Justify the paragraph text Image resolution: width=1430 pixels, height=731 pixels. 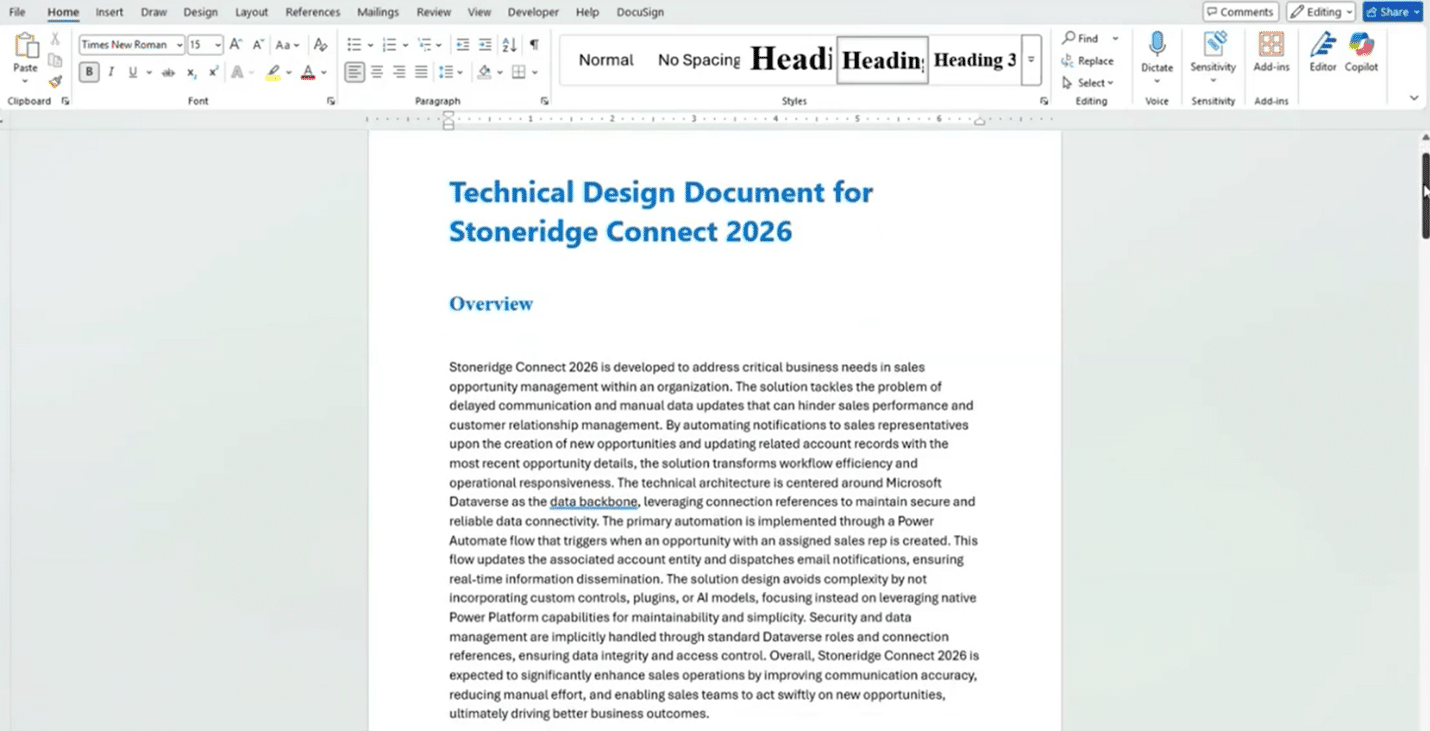[x=421, y=72]
